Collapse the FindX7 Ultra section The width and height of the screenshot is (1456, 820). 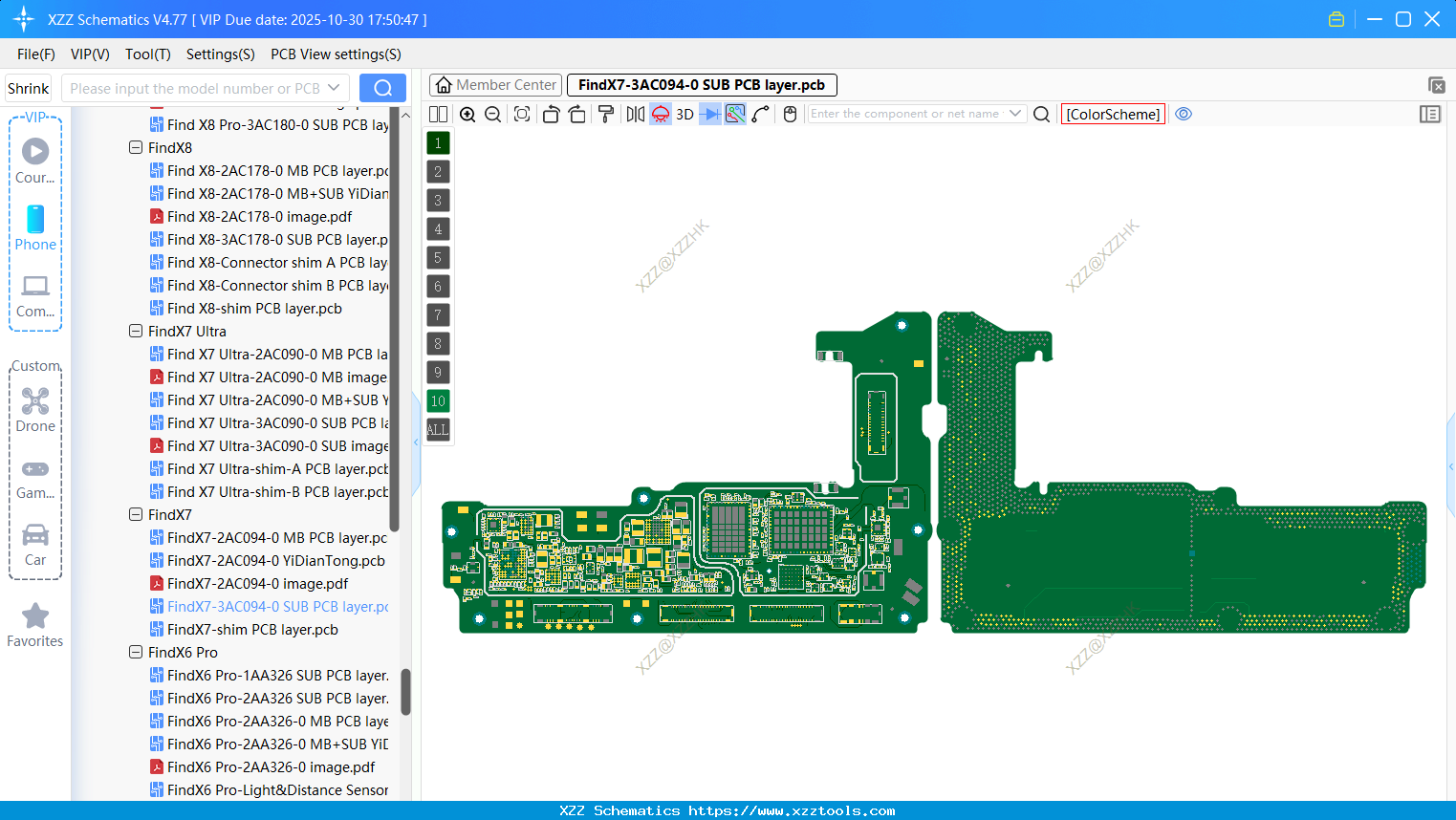pos(136,331)
